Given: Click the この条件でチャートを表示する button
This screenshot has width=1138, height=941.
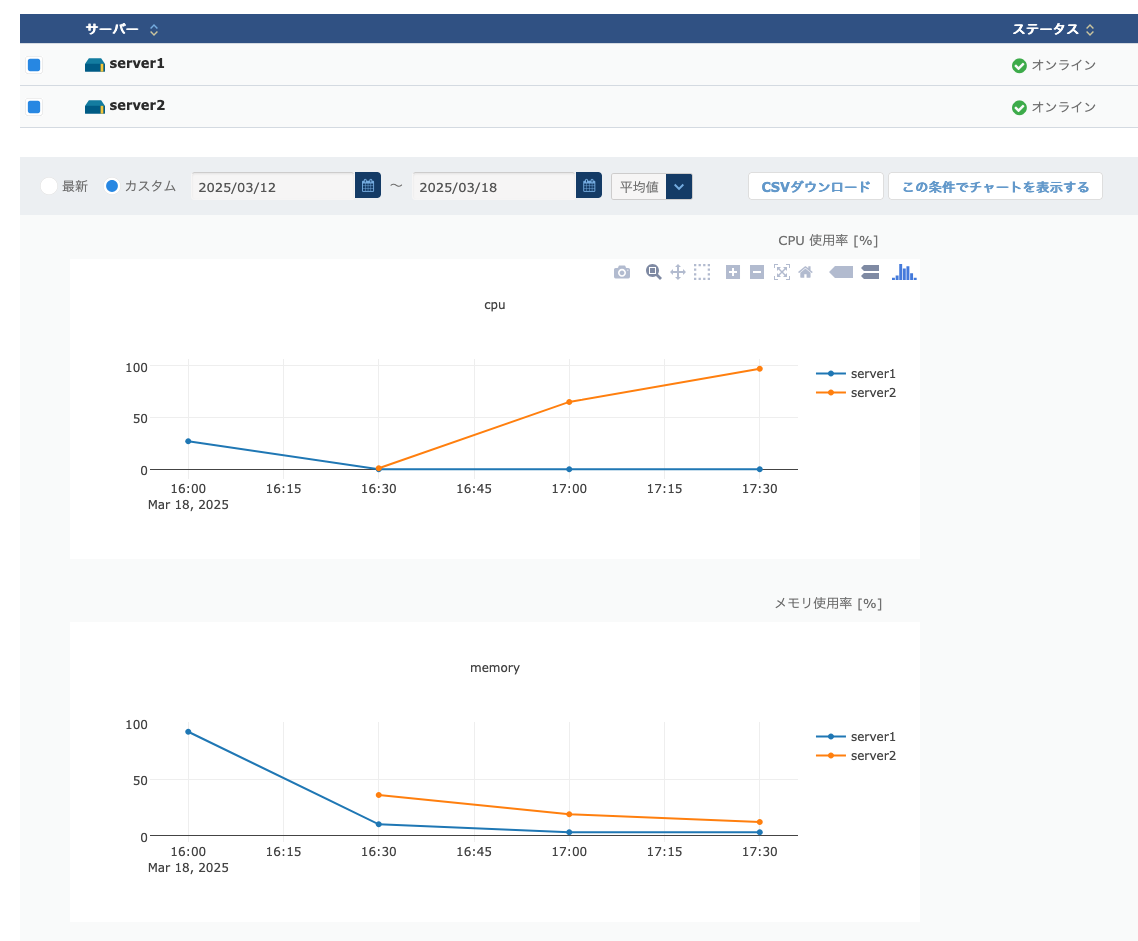Looking at the screenshot, I should (x=995, y=187).
